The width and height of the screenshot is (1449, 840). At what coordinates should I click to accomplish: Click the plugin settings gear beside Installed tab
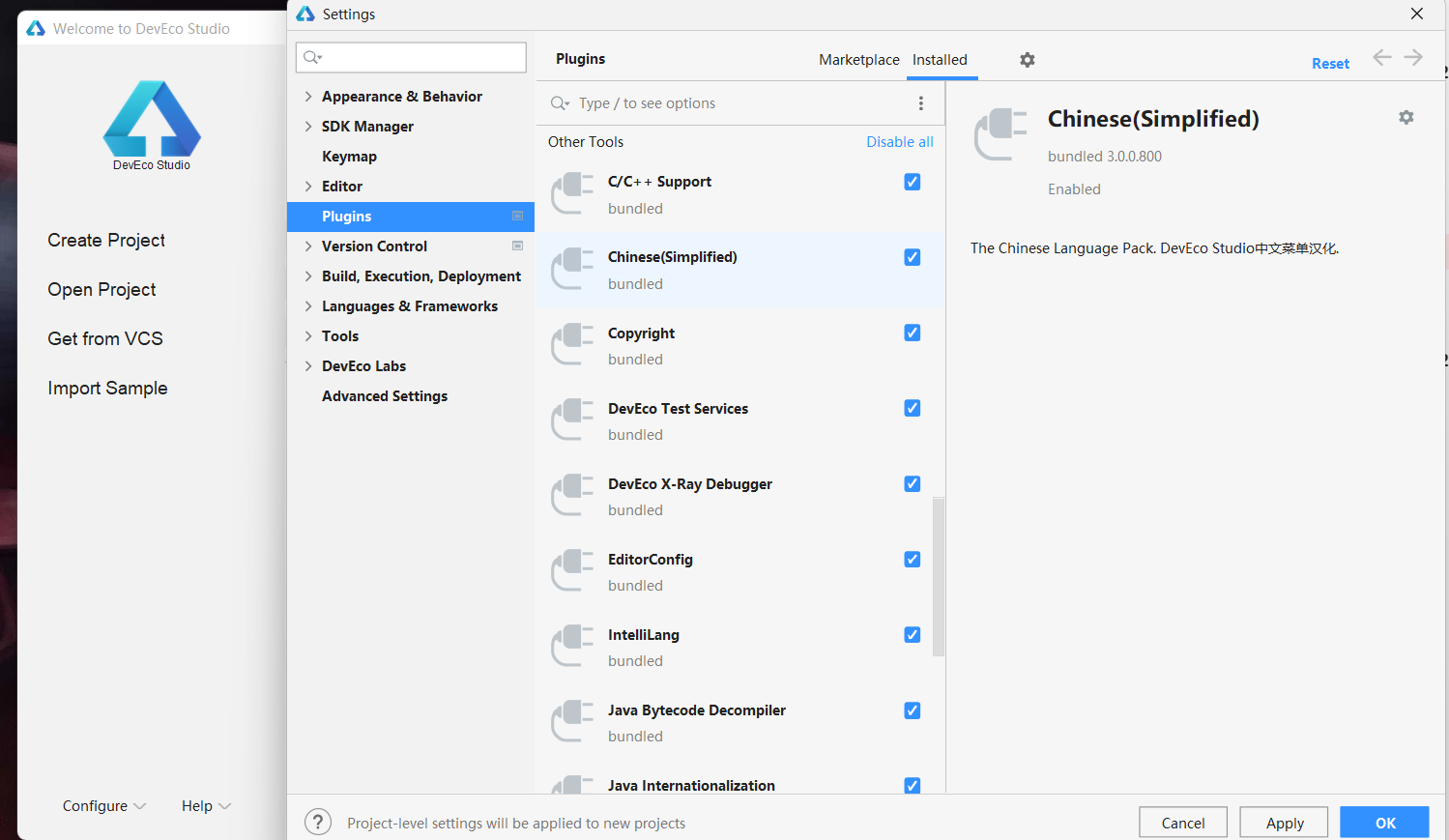(1028, 60)
